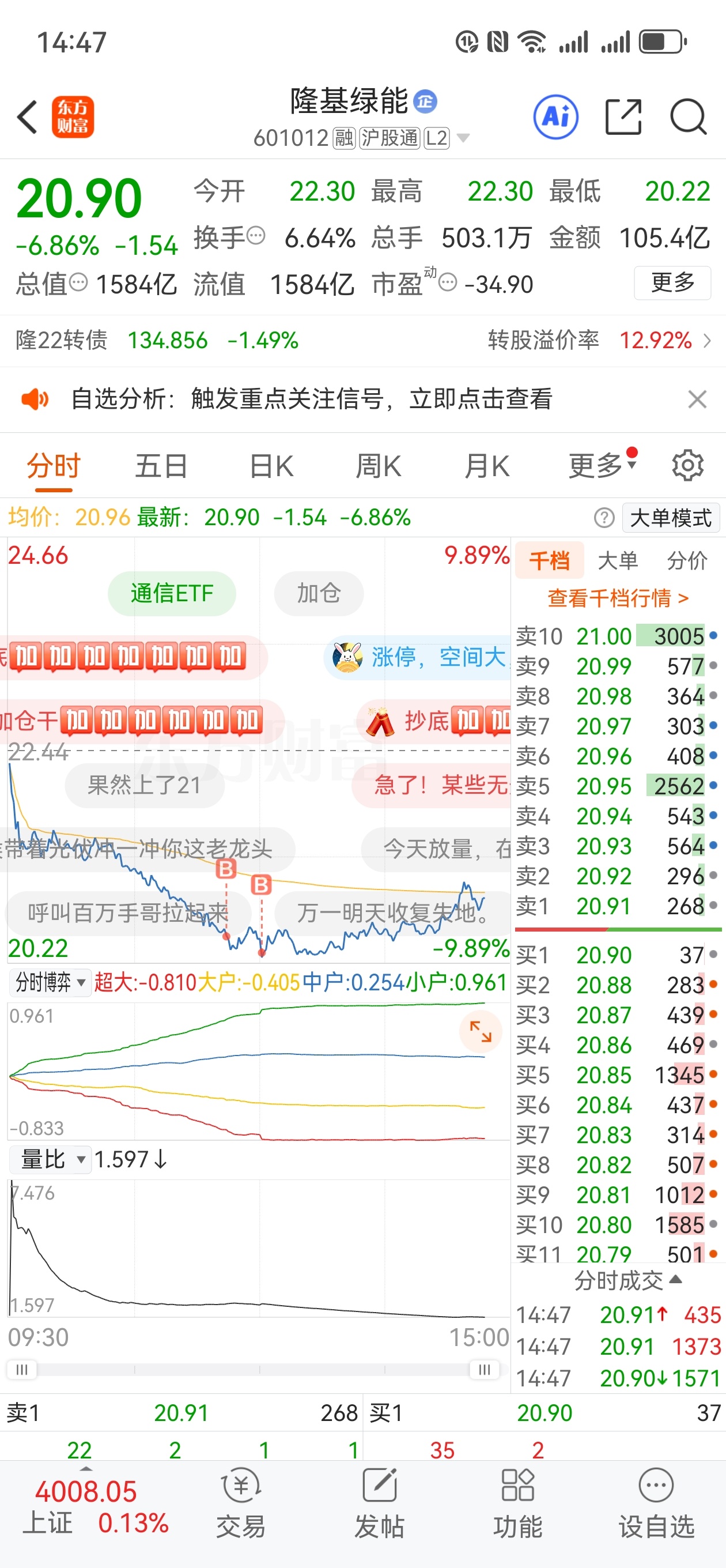Open the 量比 indicator dropdown
This screenshot has height=1568, width=726.
(50, 1159)
